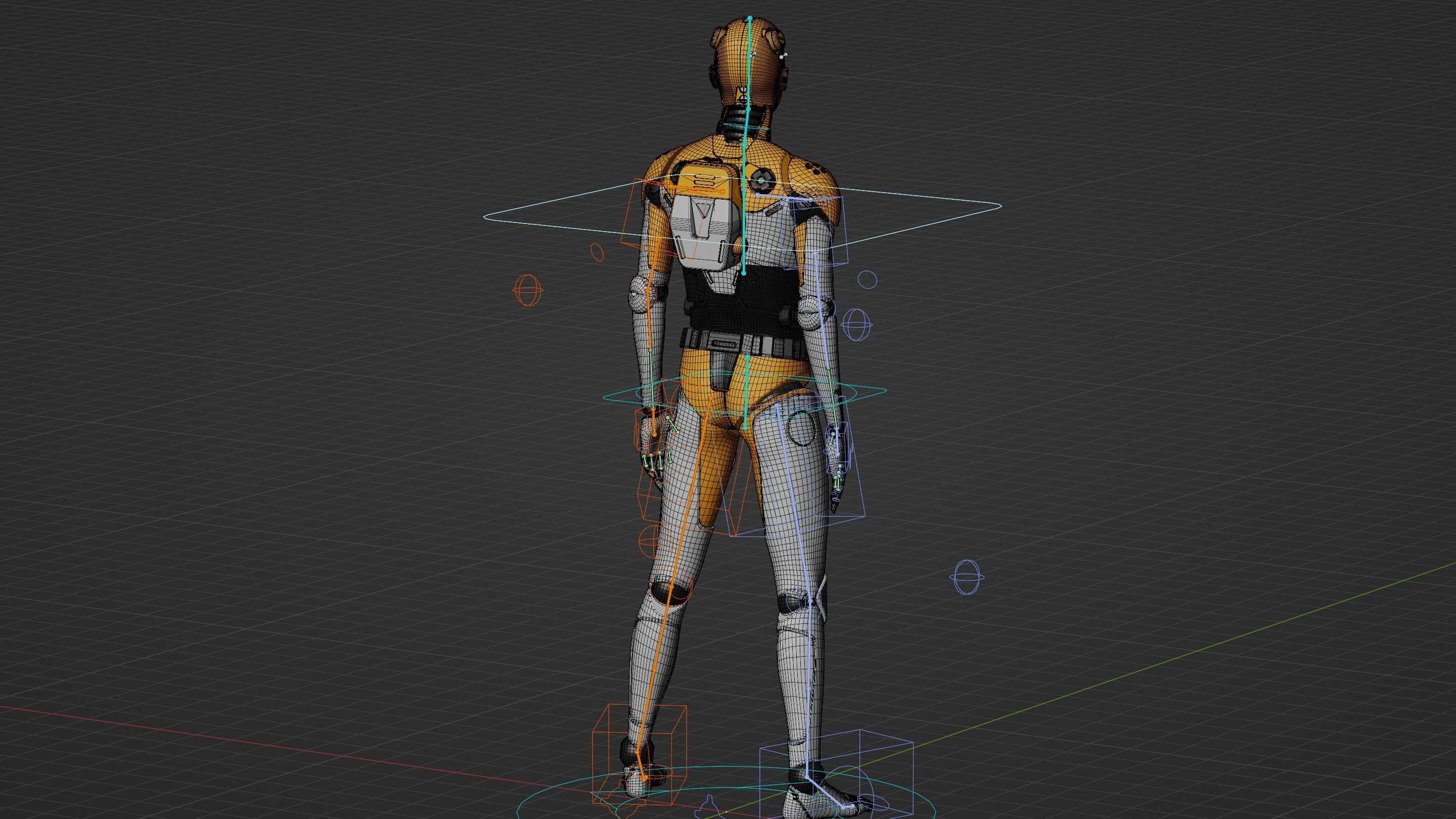Select the blue sphere control beside blue forearm
This screenshot has height=819, width=1456.
857,324
